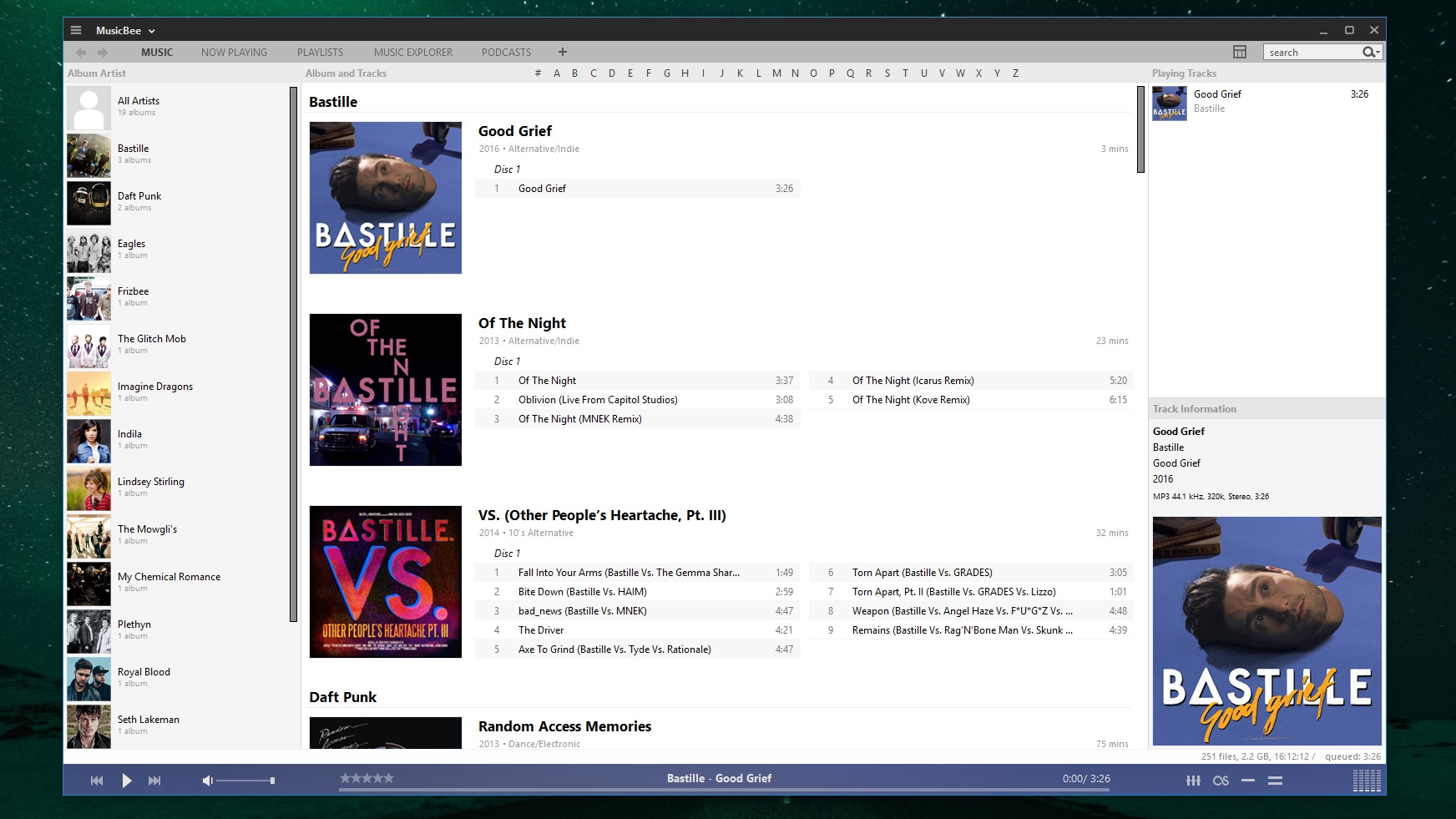
Task: Jump to letter R in alphabet bar
Action: (x=868, y=73)
